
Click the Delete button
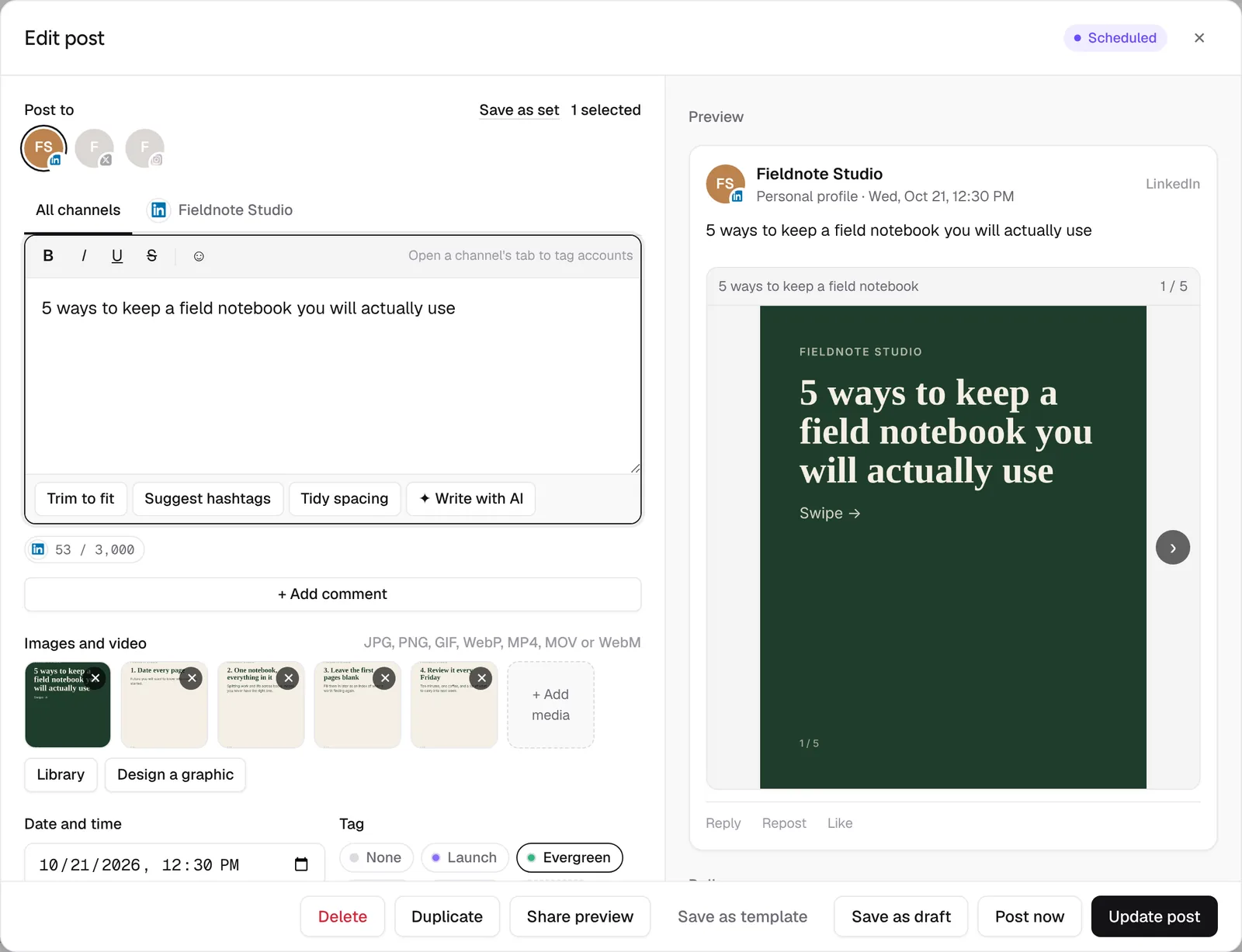pos(342,916)
